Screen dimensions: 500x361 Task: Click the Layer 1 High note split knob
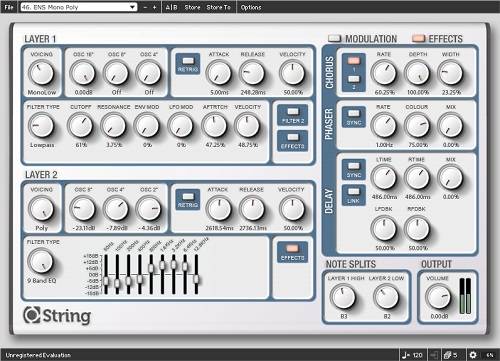pyautogui.click(x=343, y=297)
